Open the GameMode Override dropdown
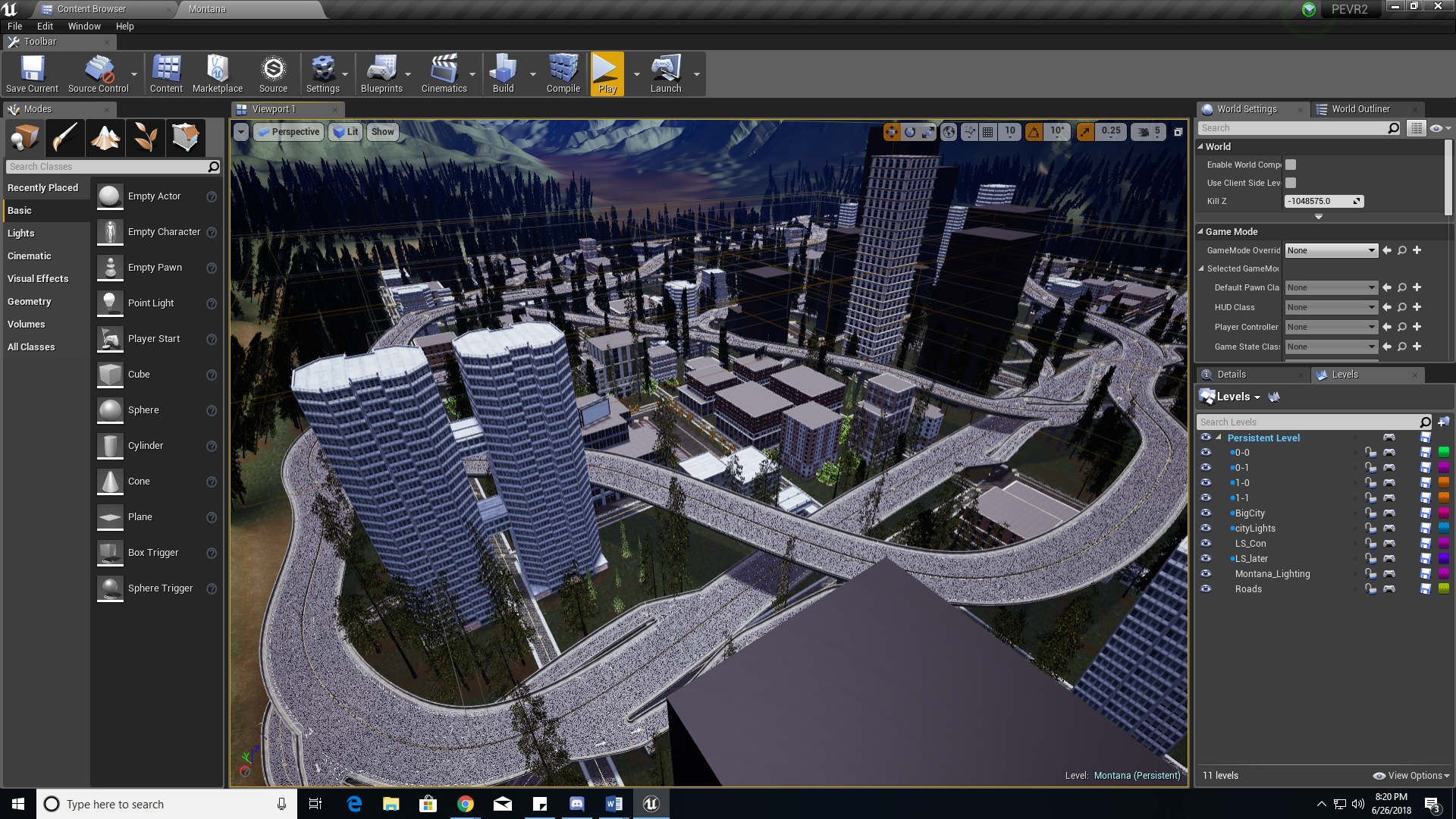The image size is (1456, 819). tap(1331, 250)
